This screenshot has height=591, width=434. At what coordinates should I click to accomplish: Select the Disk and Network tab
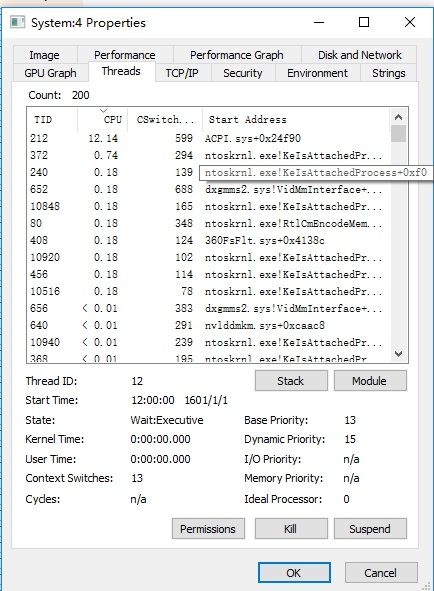(x=359, y=55)
